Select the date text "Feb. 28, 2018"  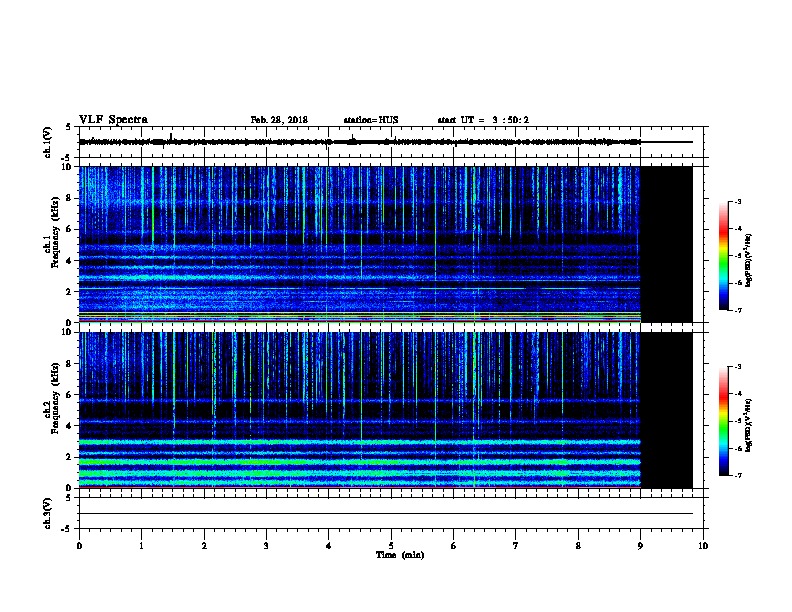point(279,120)
